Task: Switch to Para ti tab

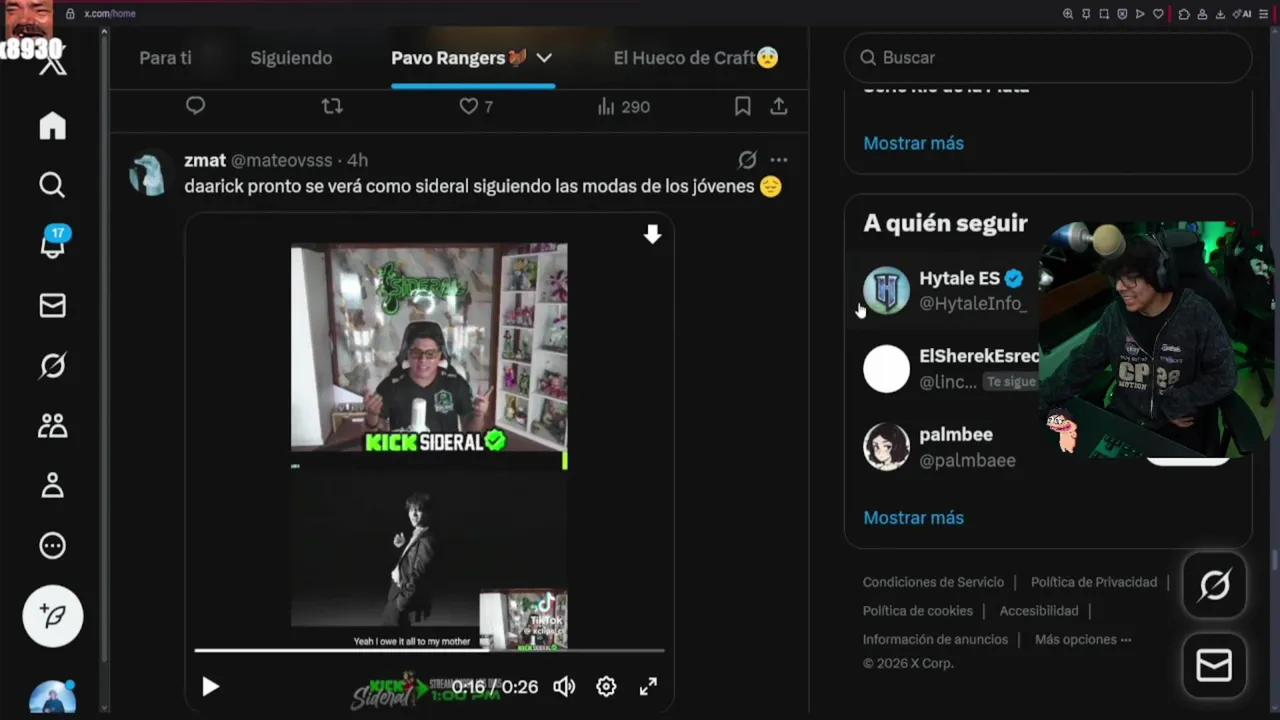Action: coord(165,58)
